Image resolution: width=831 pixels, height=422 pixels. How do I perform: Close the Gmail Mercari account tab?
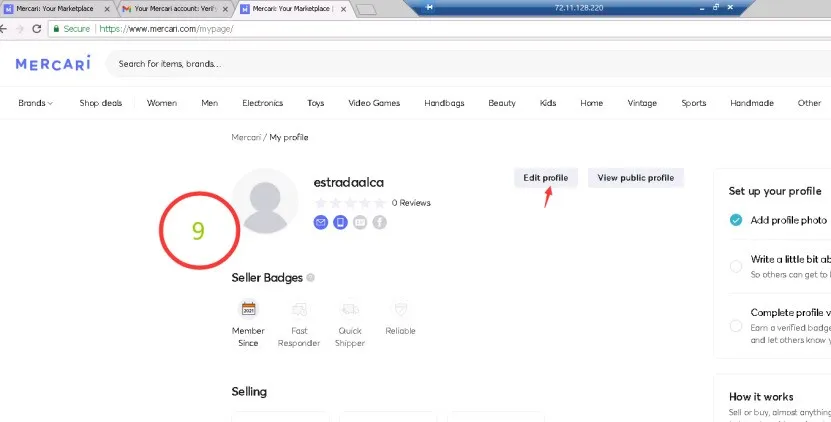[225, 9]
